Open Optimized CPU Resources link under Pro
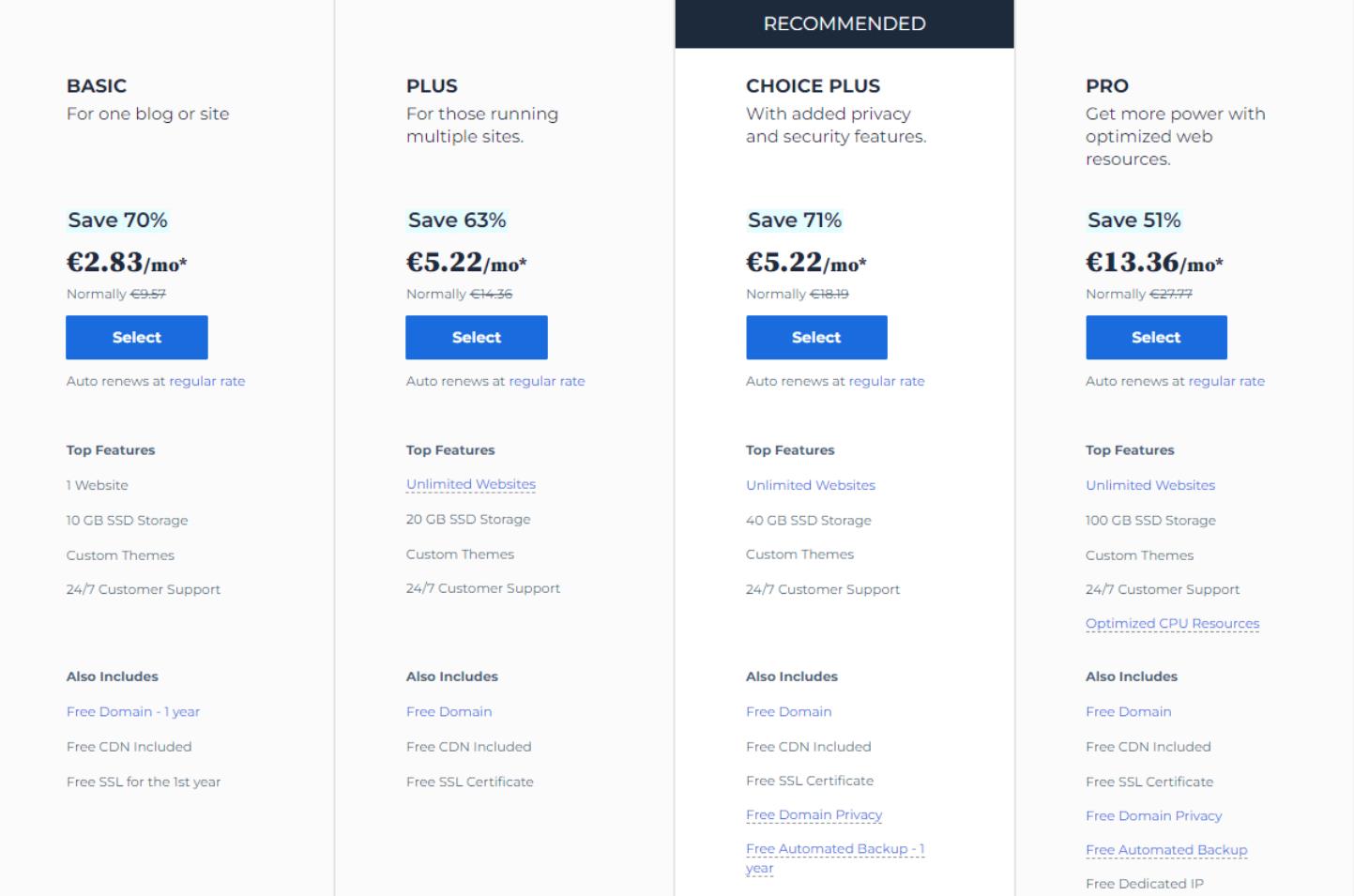 point(1172,623)
